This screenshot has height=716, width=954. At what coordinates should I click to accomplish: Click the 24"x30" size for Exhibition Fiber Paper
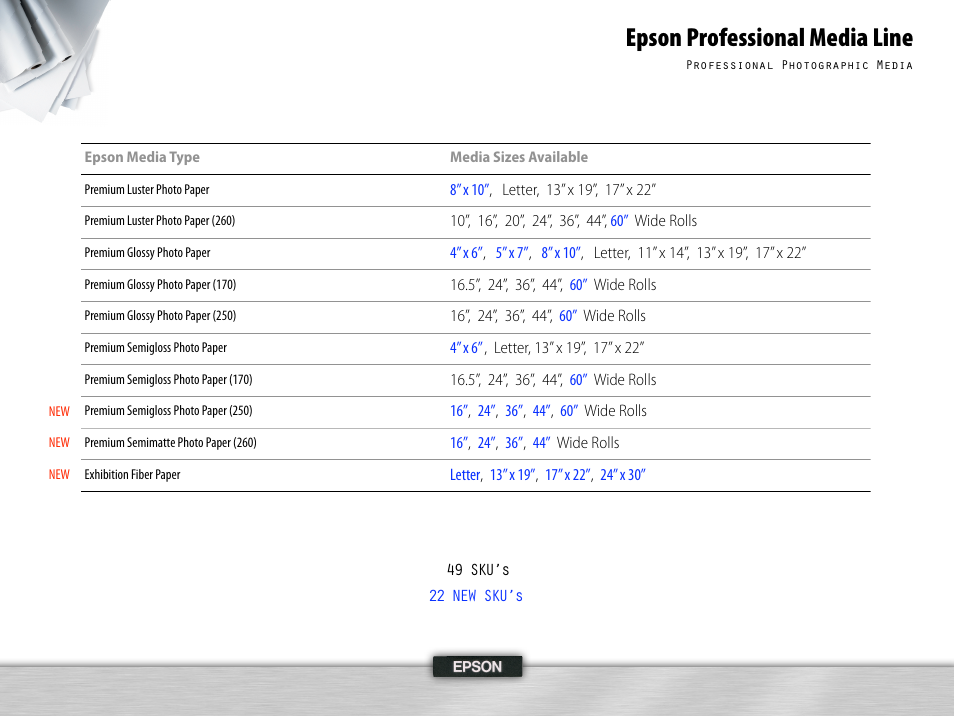(623, 474)
